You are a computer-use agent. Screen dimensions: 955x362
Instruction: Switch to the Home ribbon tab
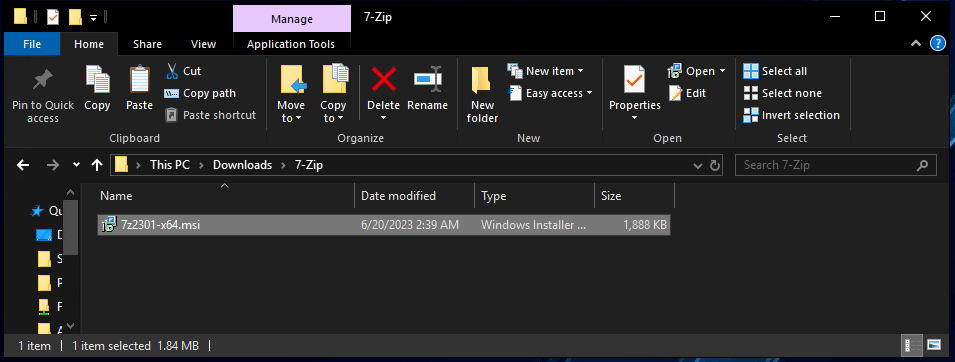click(x=89, y=44)
